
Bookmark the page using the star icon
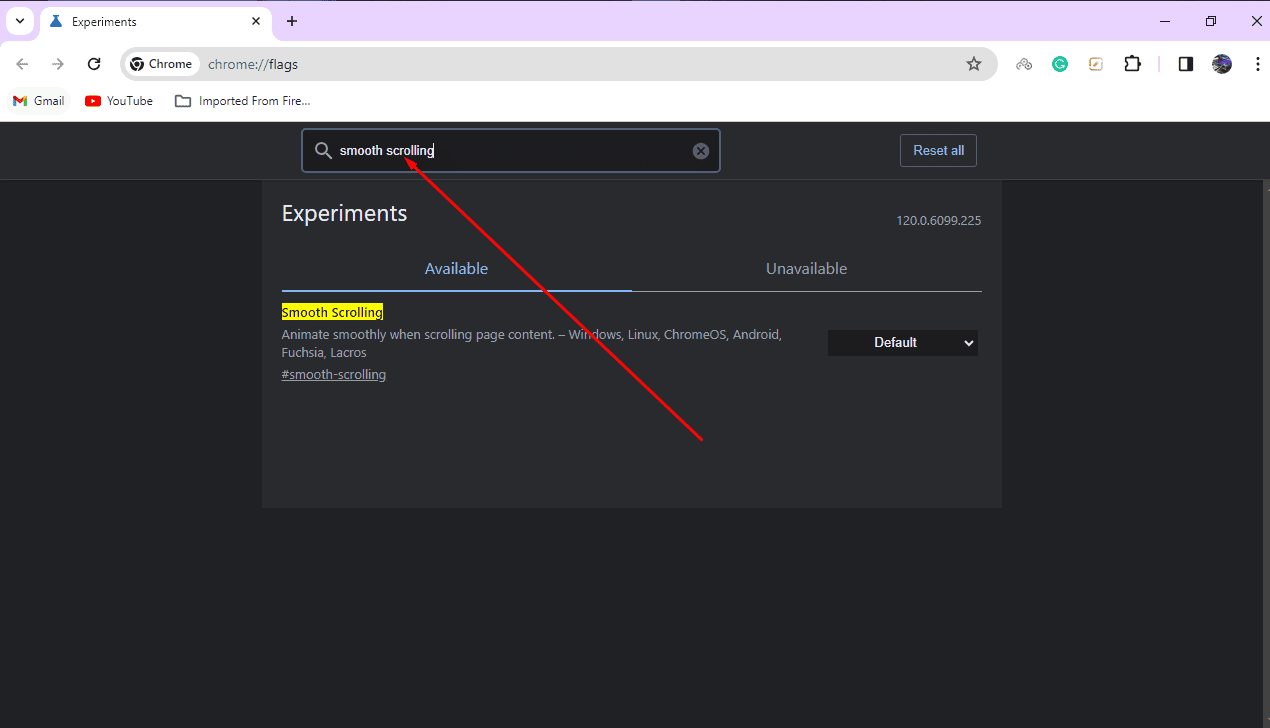coord(974,63)
